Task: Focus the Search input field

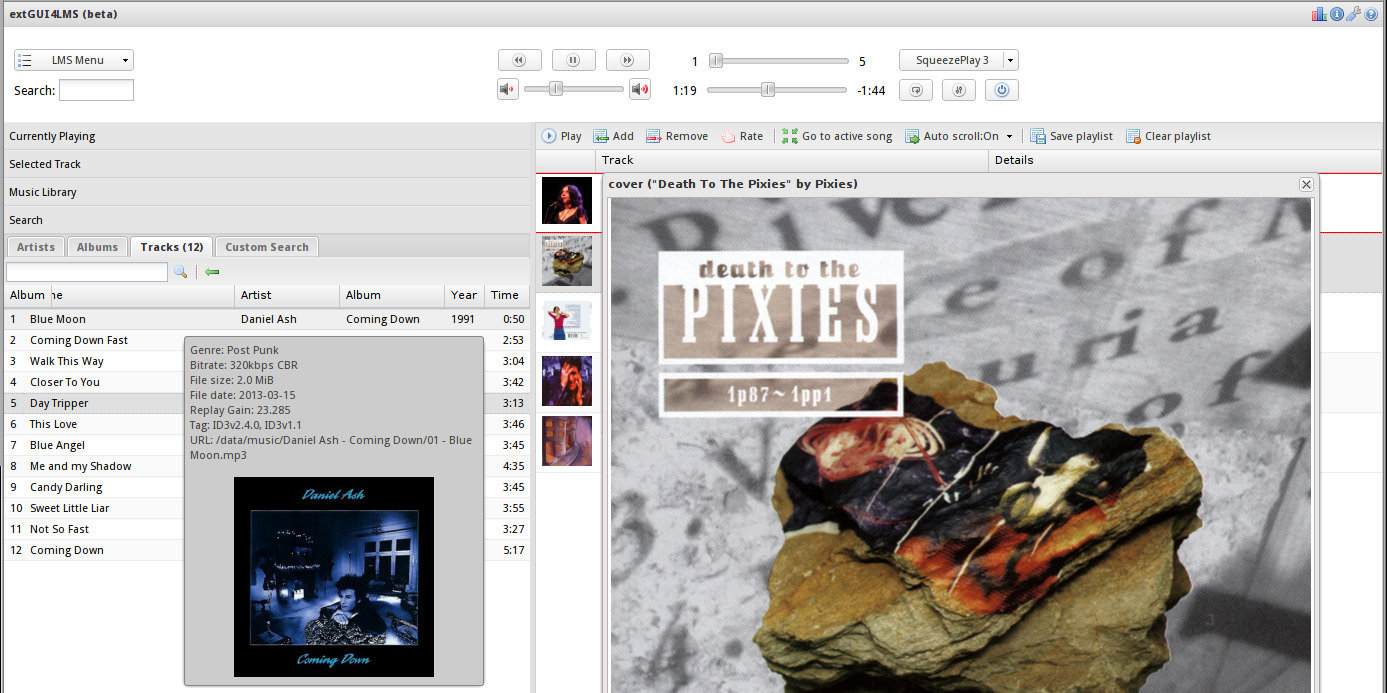Action: 96,90
